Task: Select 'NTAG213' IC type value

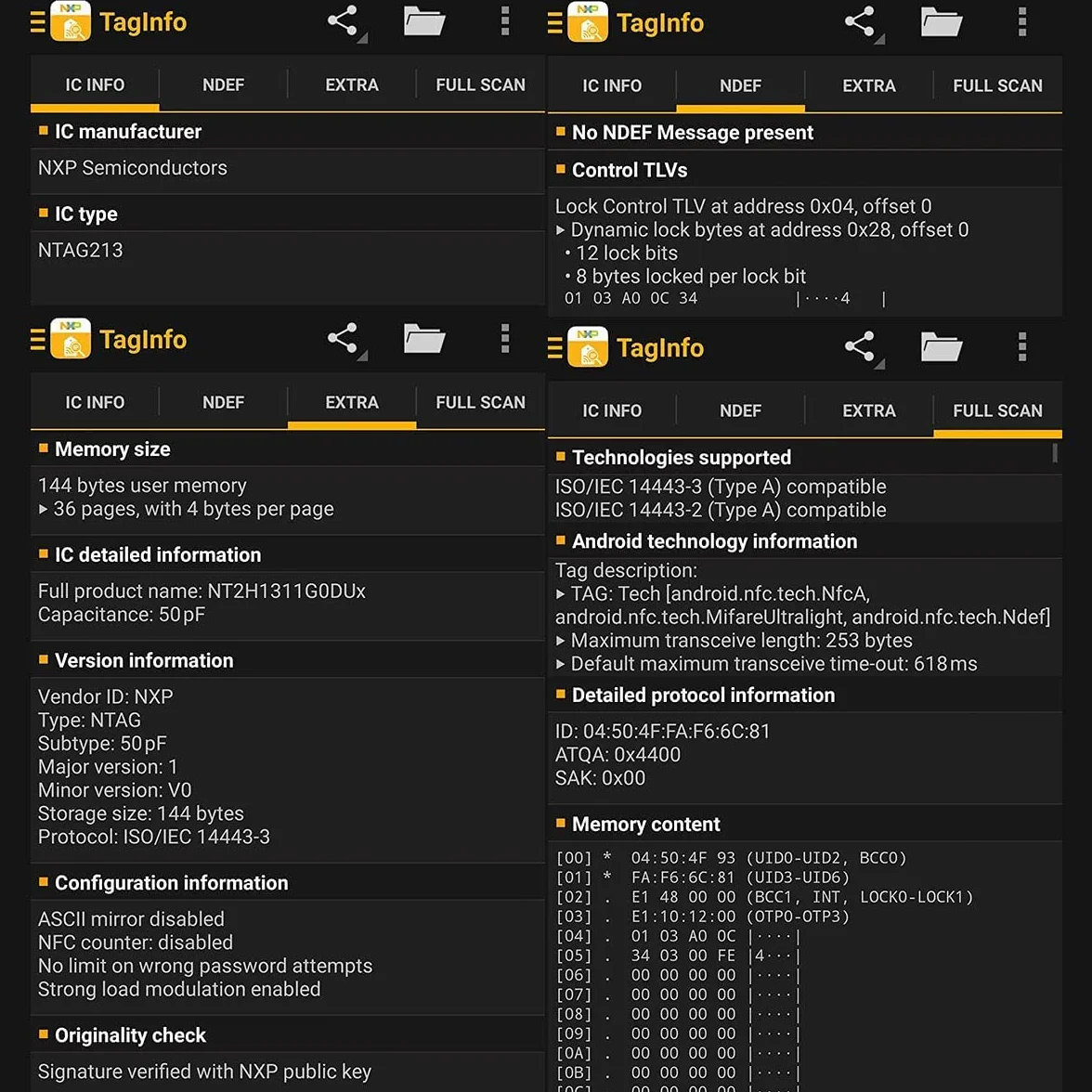Action: (80, 250)
